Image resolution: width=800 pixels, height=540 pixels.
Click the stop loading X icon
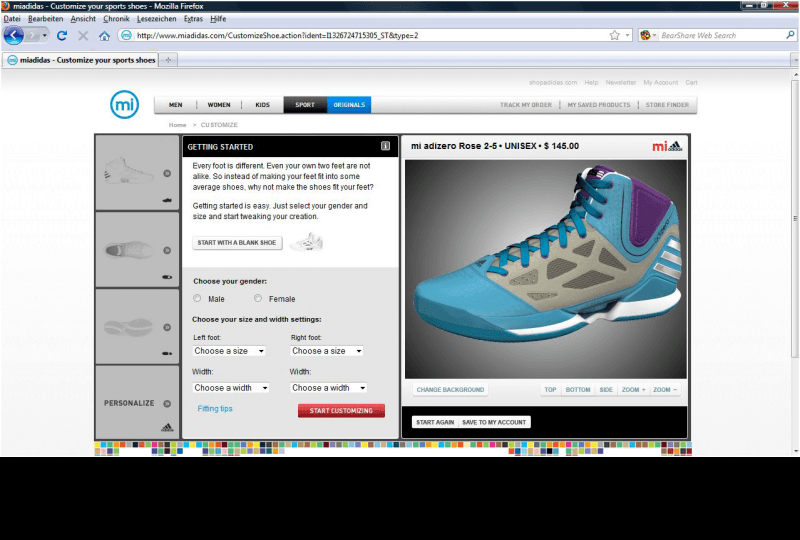pyautogui.click(x=83, y=36)
